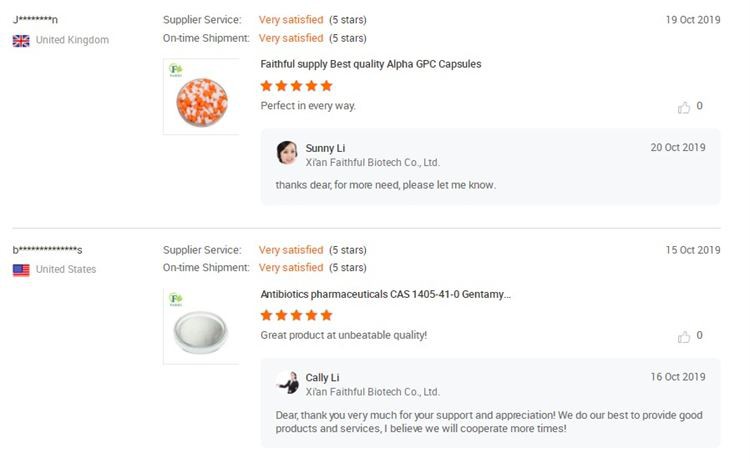Click Xi'an Faithful Biotech under Sunny Li
Screen dimensions: 750x468
pos(372,162)
